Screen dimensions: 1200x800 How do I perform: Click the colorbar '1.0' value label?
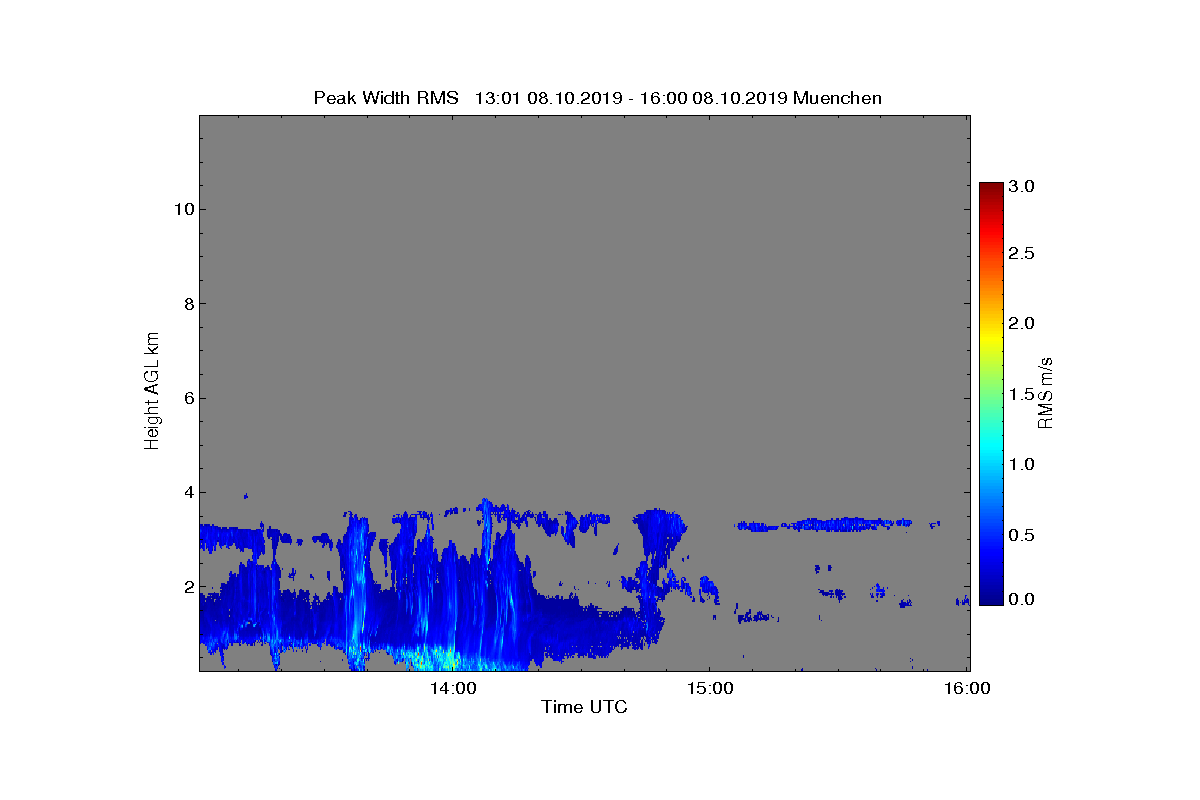[x=1020, y=465]
